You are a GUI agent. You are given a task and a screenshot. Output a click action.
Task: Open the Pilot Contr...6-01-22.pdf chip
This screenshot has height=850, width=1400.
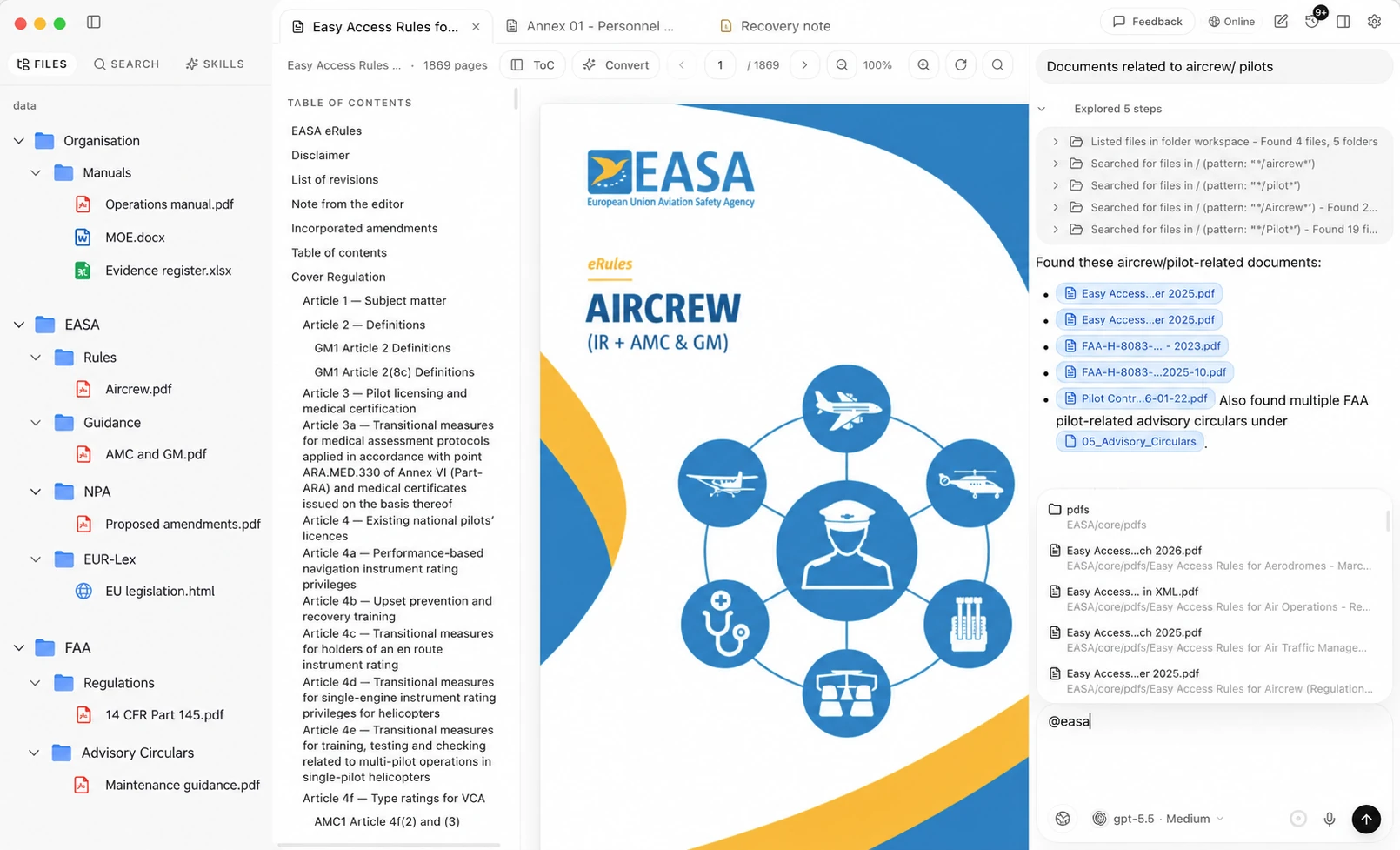click(x=1135, y=398)
